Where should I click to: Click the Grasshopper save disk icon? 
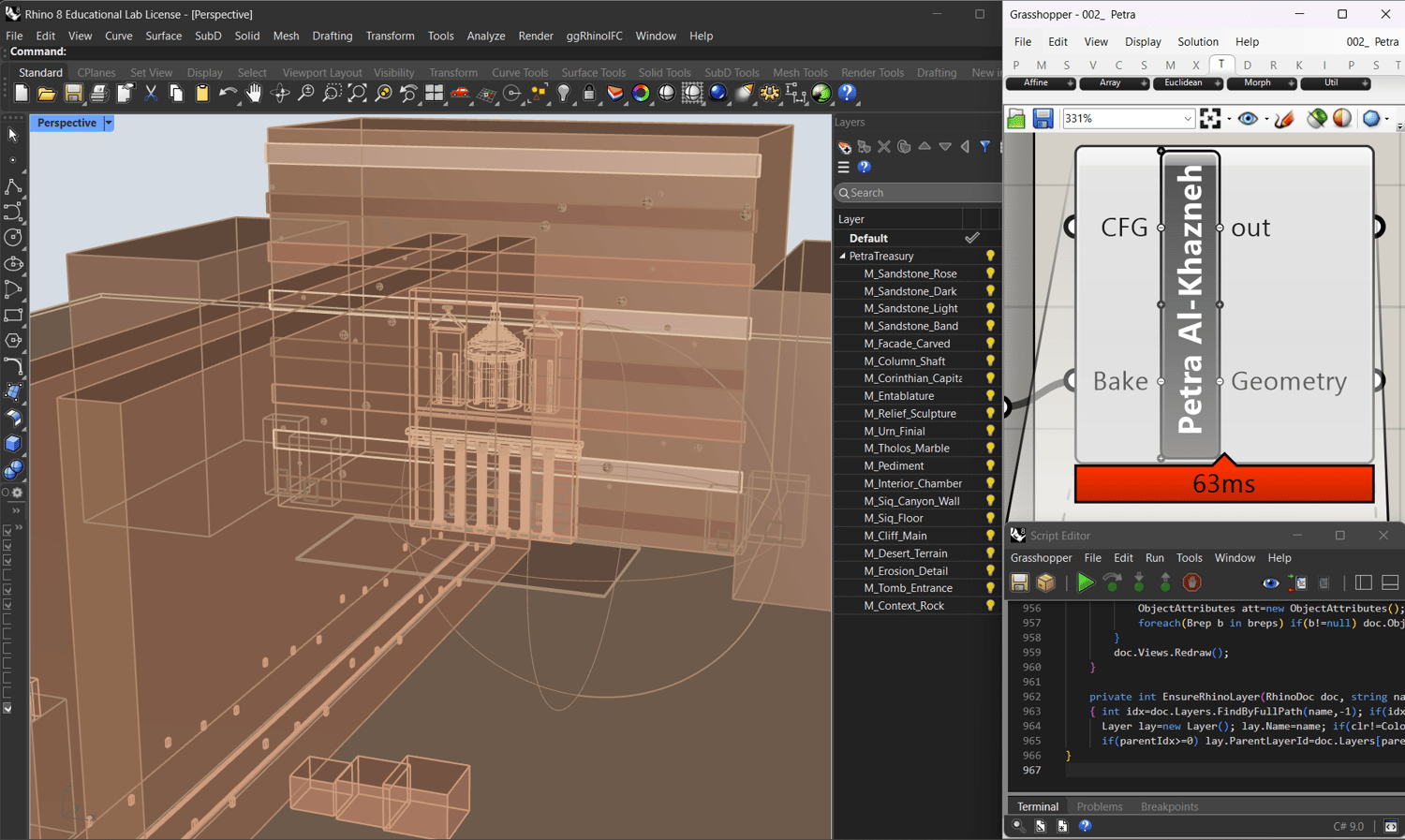click(x=1043, y=119)
